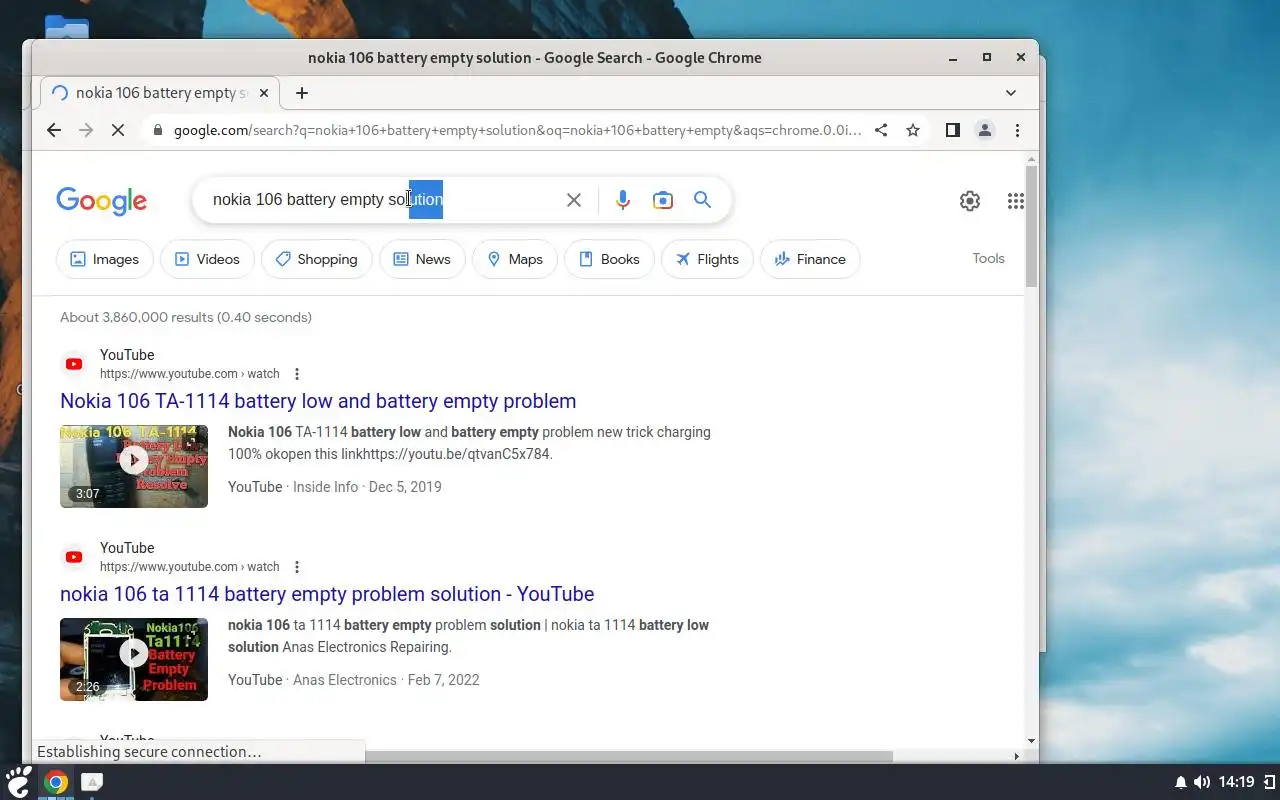This screenshot has width=1280, height=800.
Task: Open more options for first YouTube result
Action: [297, 374]
